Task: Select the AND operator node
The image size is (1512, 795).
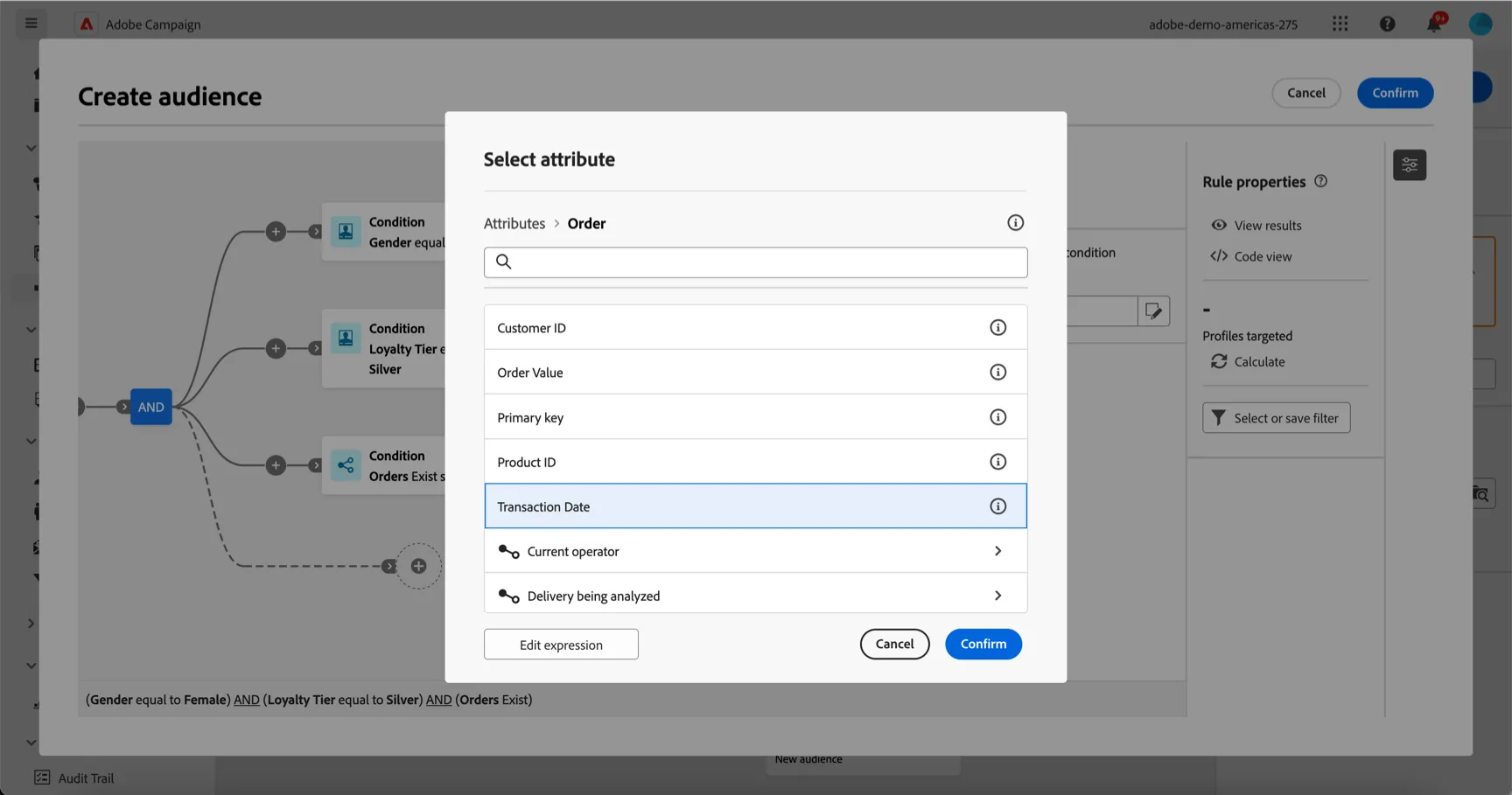Action: [150, 407]
